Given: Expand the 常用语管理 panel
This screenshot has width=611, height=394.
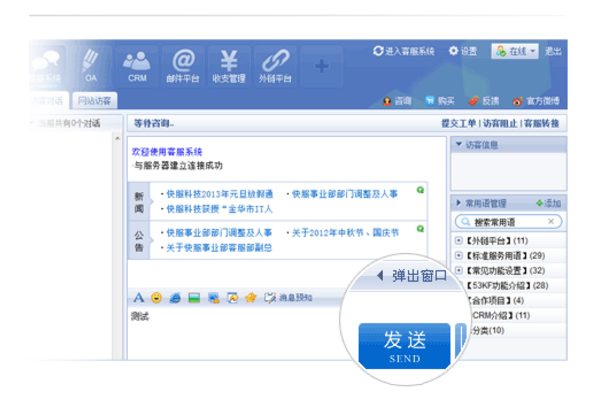Looking at the screenshot, I should (459, 203).
